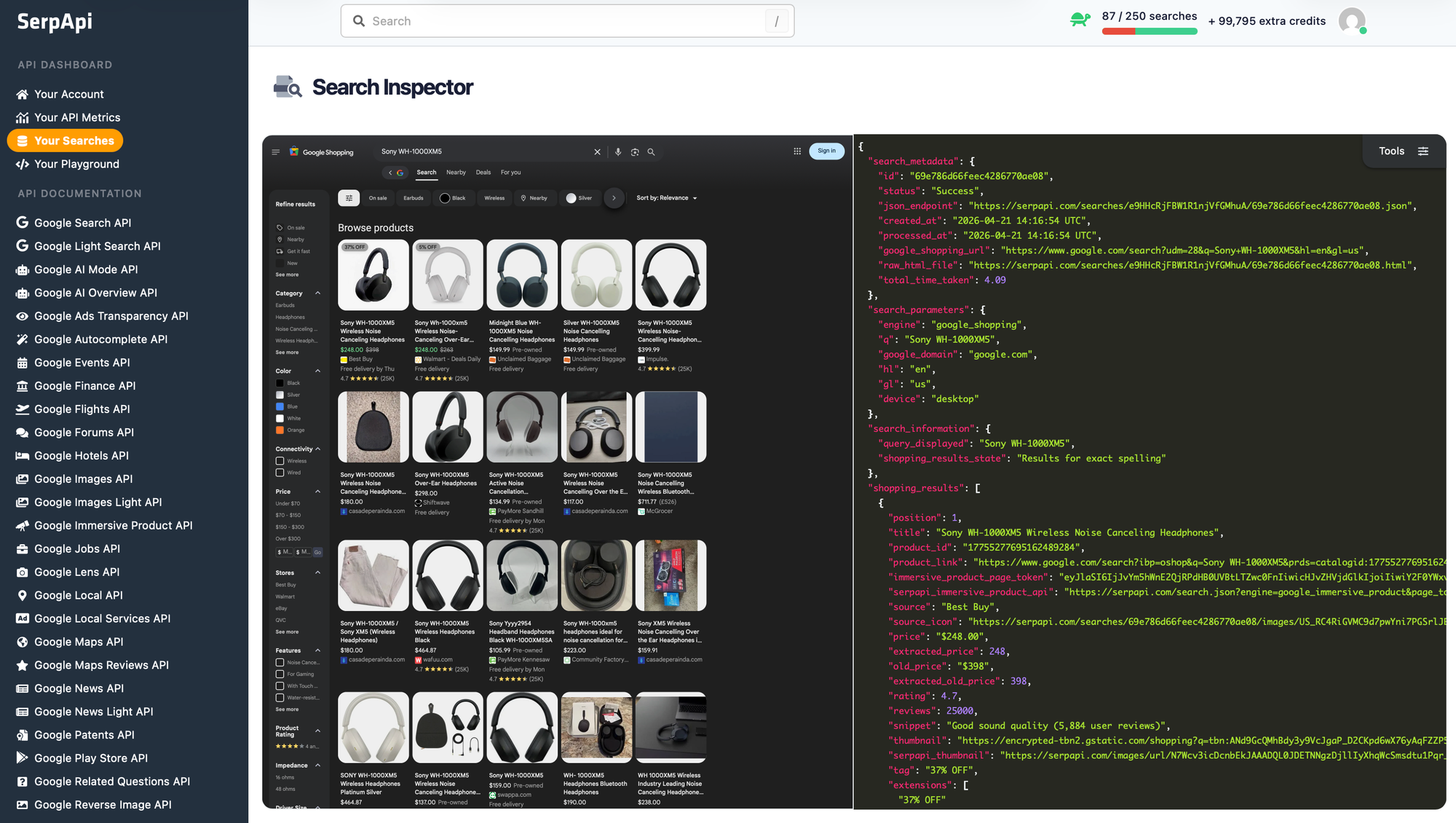Open the Google Shopping hamburger menu

coord(276,152)
